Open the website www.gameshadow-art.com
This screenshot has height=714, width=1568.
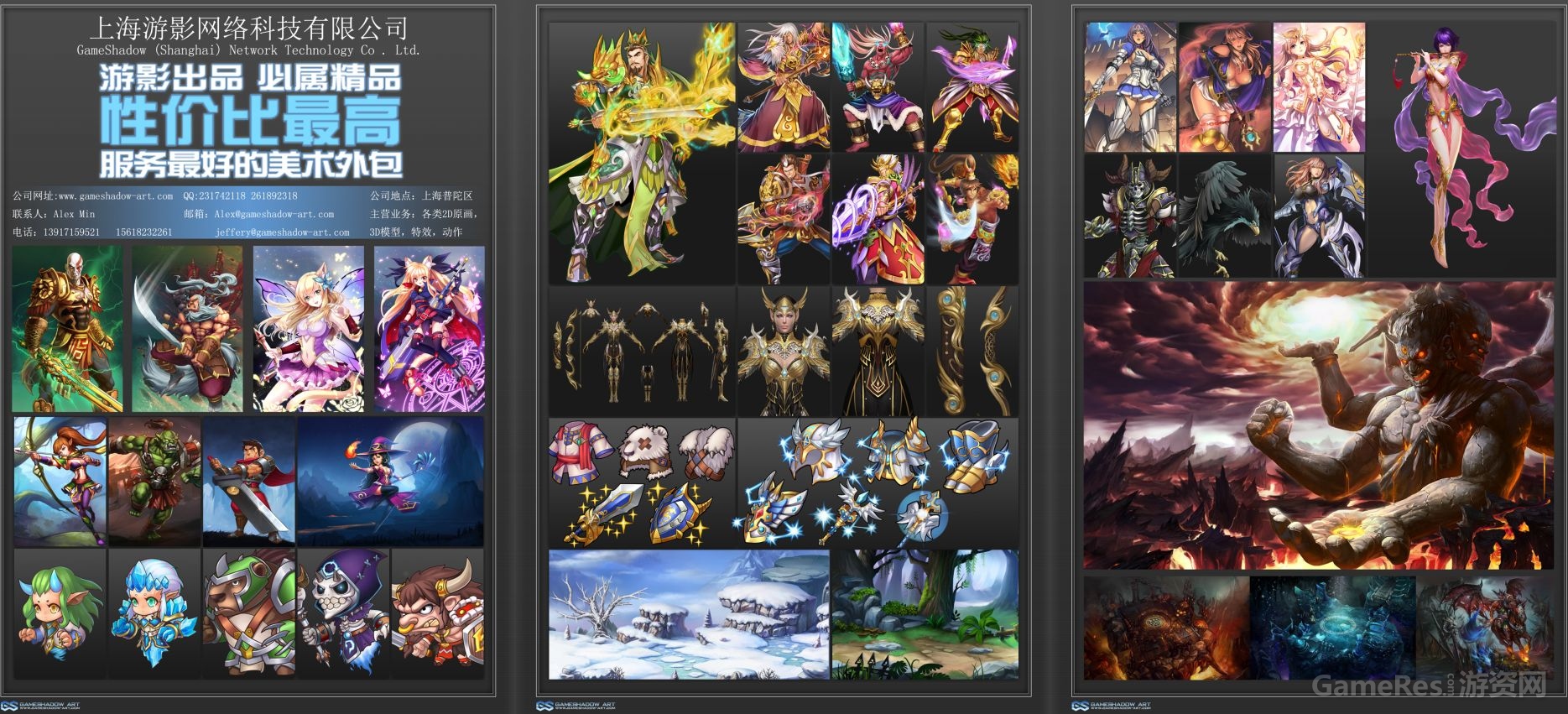click(x=116, y=195)
